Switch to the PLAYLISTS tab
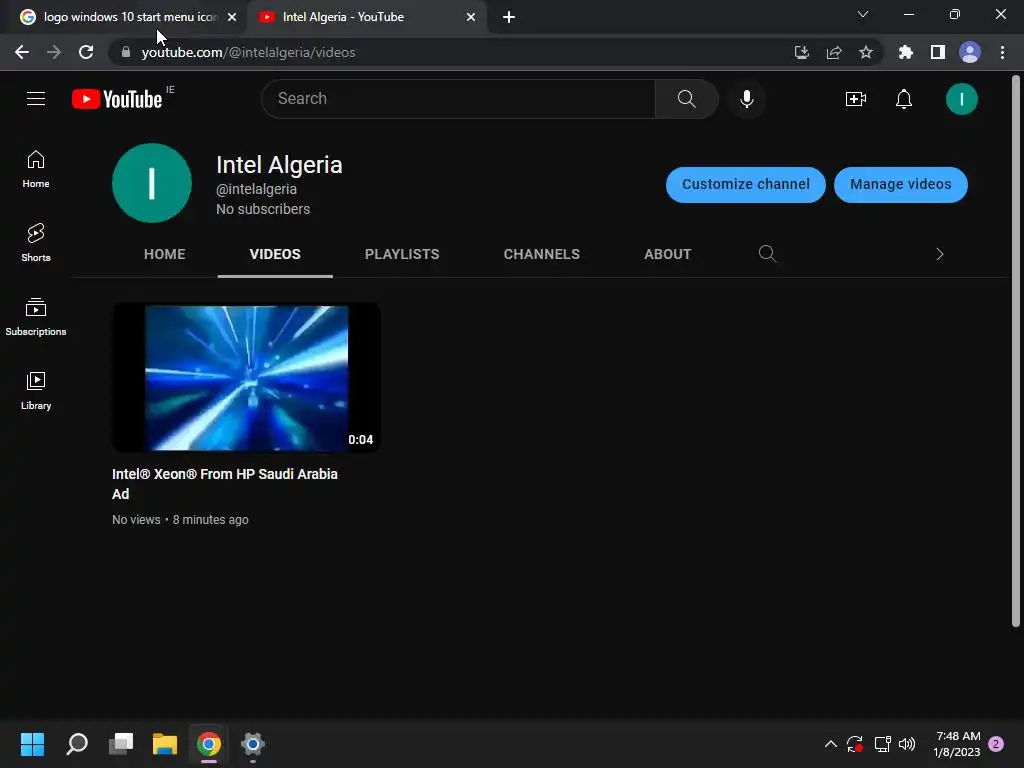Screen dimensions: 1024x768 [x=402, y=254]
